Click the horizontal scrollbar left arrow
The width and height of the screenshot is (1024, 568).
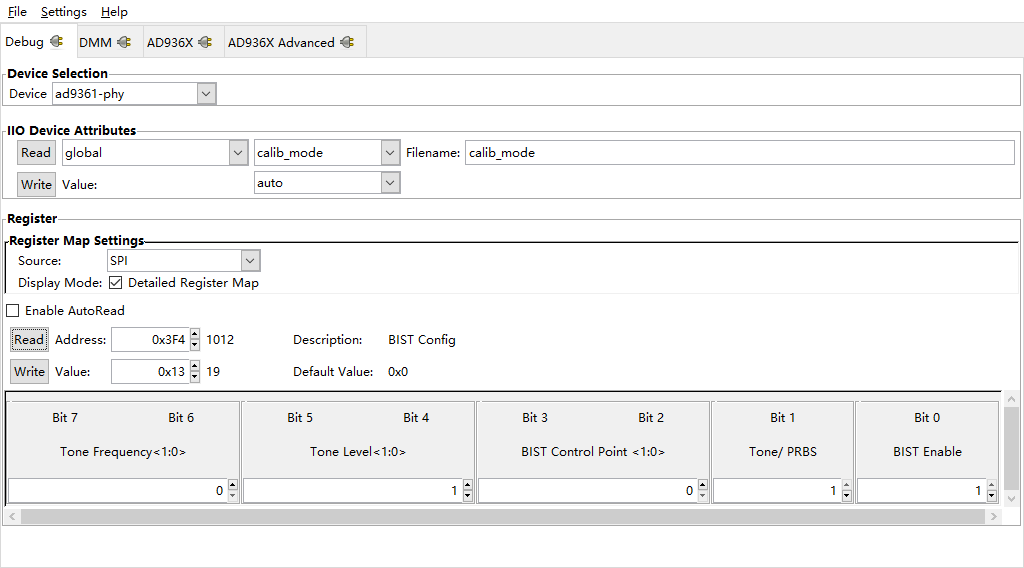12,516
